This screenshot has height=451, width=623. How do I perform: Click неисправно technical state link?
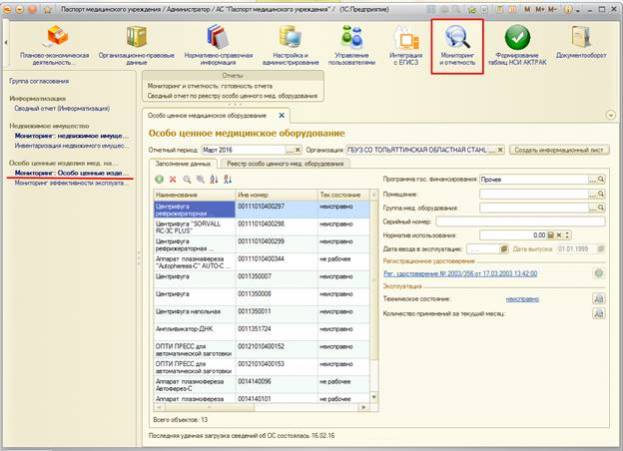tap(523, 298)
